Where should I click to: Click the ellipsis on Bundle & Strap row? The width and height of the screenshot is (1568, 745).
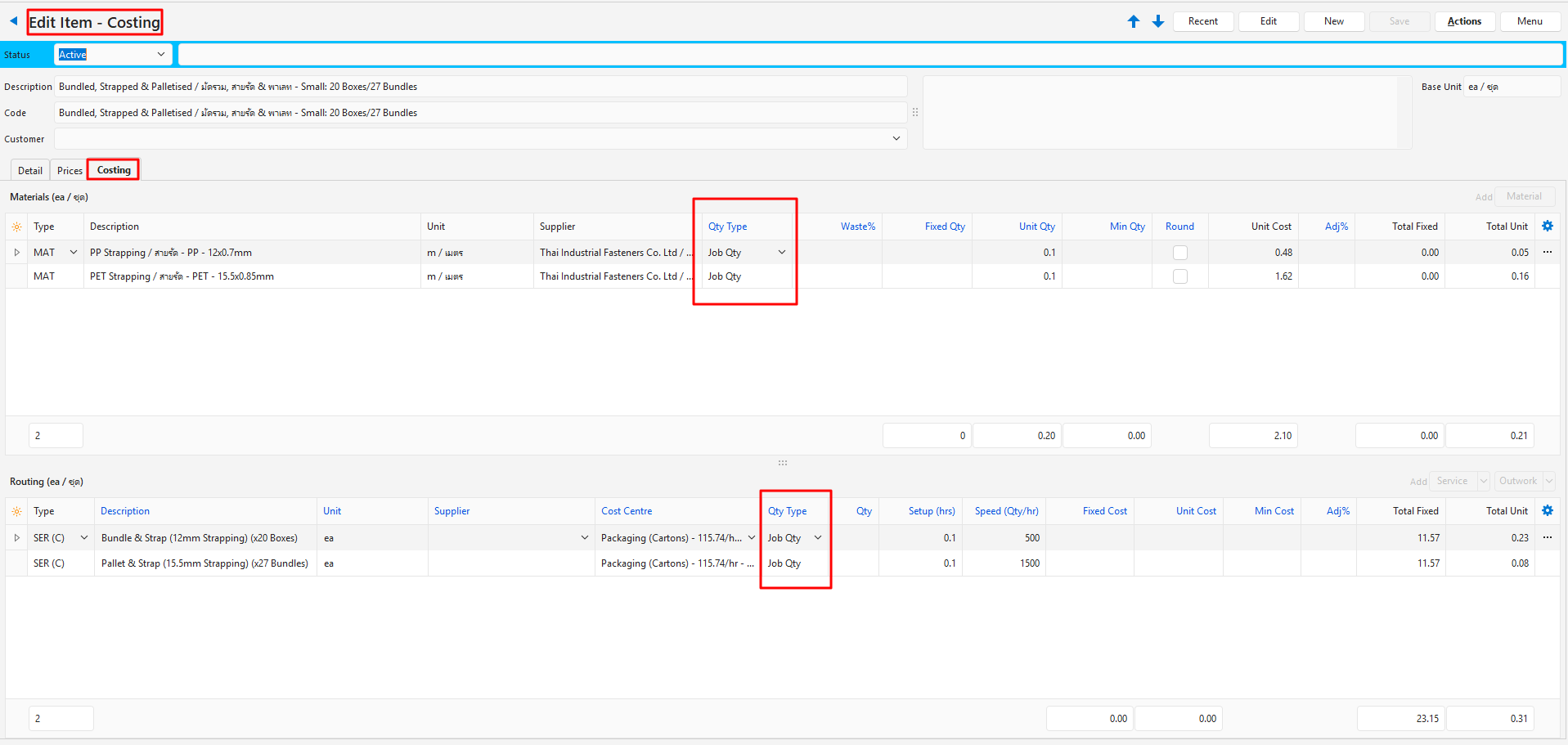1547,538
